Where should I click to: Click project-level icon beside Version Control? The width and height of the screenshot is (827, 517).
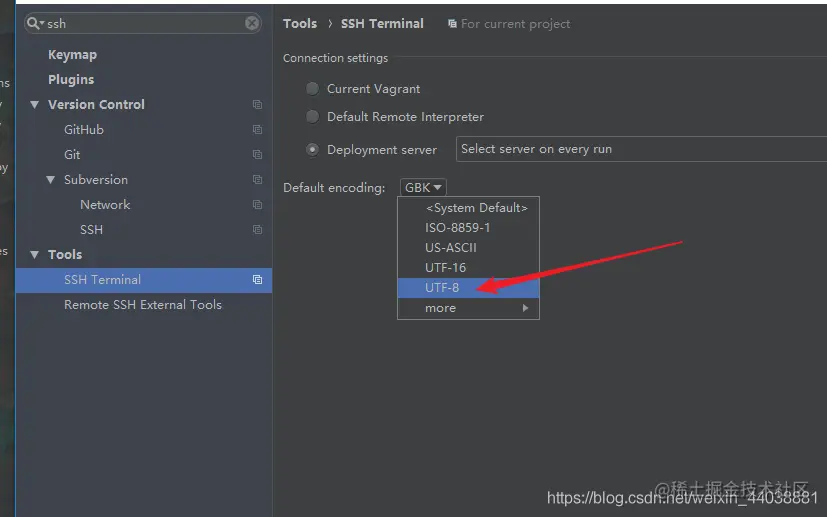pyautogui.click(x=257, y=104)
